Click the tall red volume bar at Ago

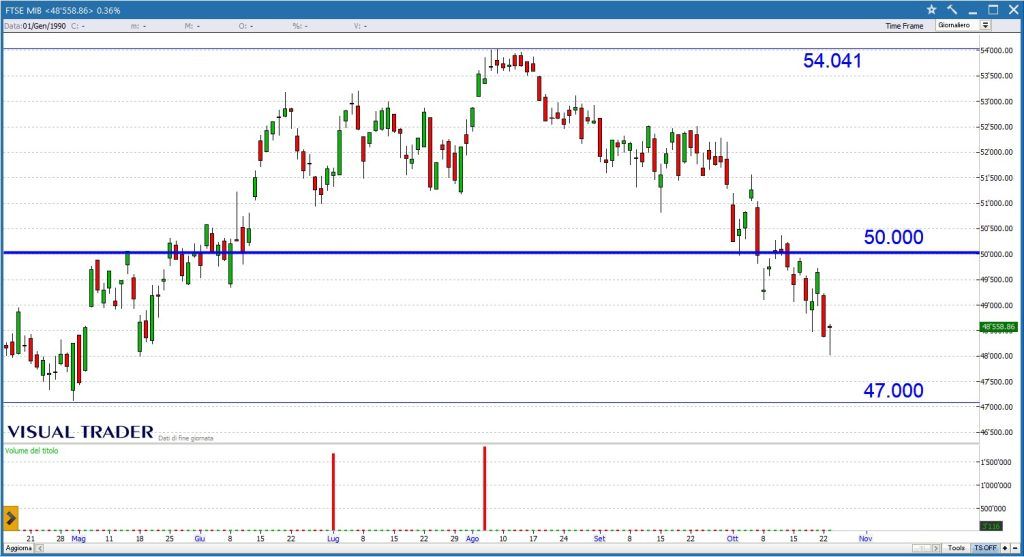[x=485, y=488]
